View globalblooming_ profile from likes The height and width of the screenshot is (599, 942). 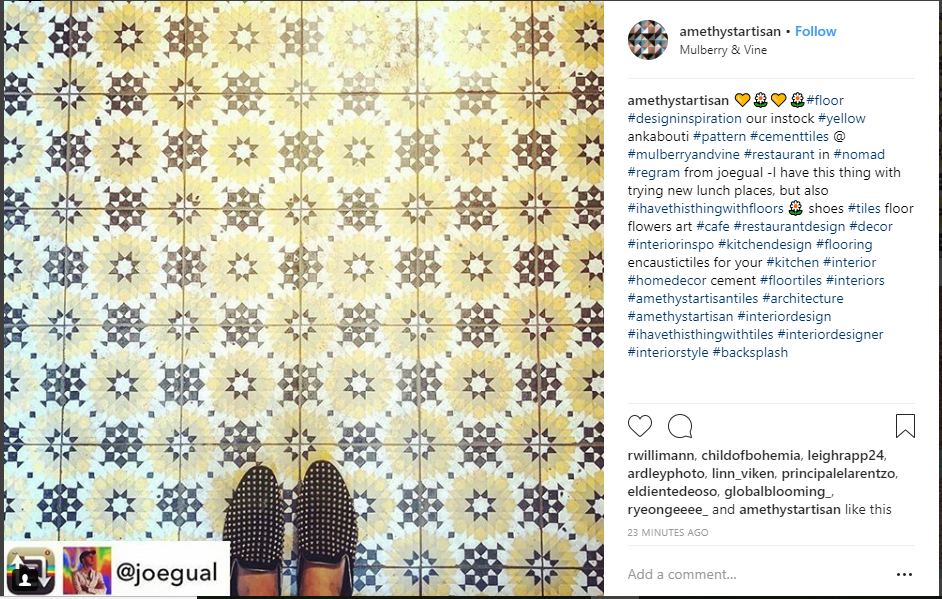click(777, 491)
